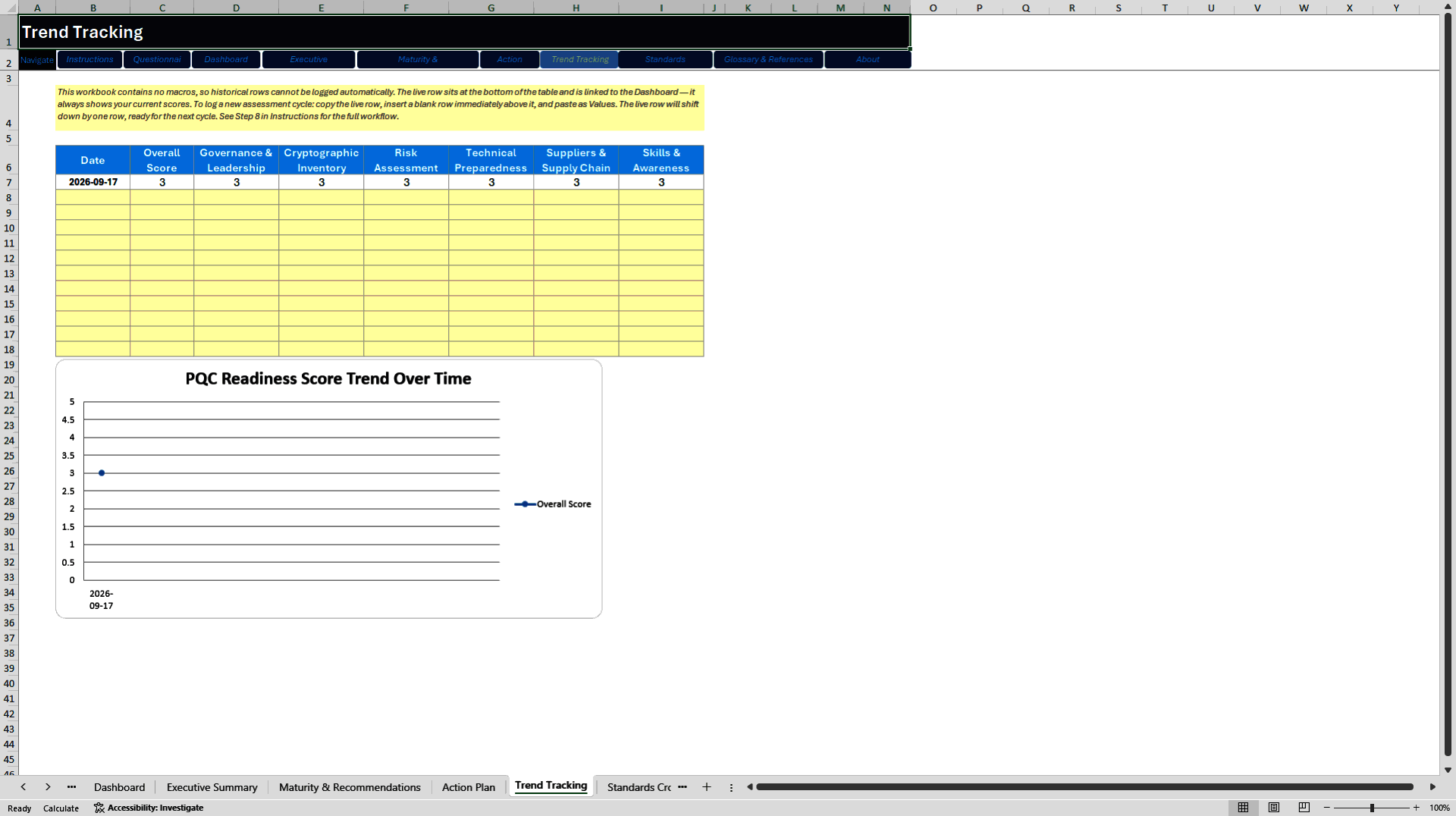Screen dimensions: 1456x816
Task: Click the Maturity & navigation button
Action: tap(418, 59)
